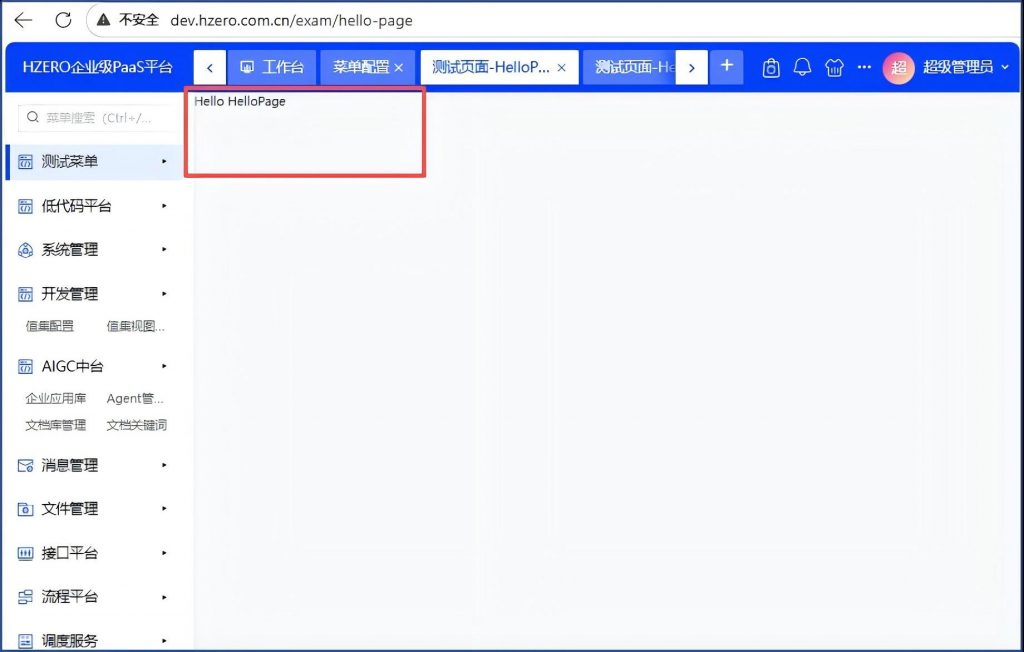The image size is (1024, 652).
Task: Add a new tab with plus button
Action: tap(727, 66)
